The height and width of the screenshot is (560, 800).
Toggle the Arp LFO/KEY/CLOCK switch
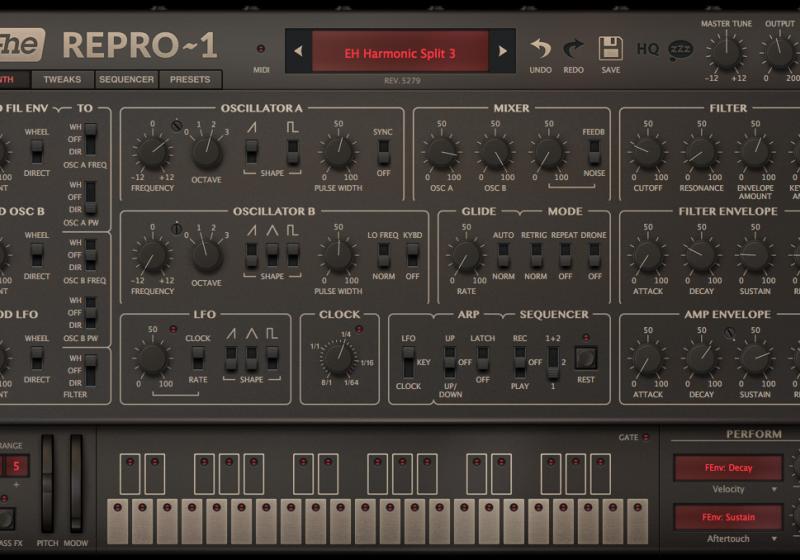click(408, 363)
